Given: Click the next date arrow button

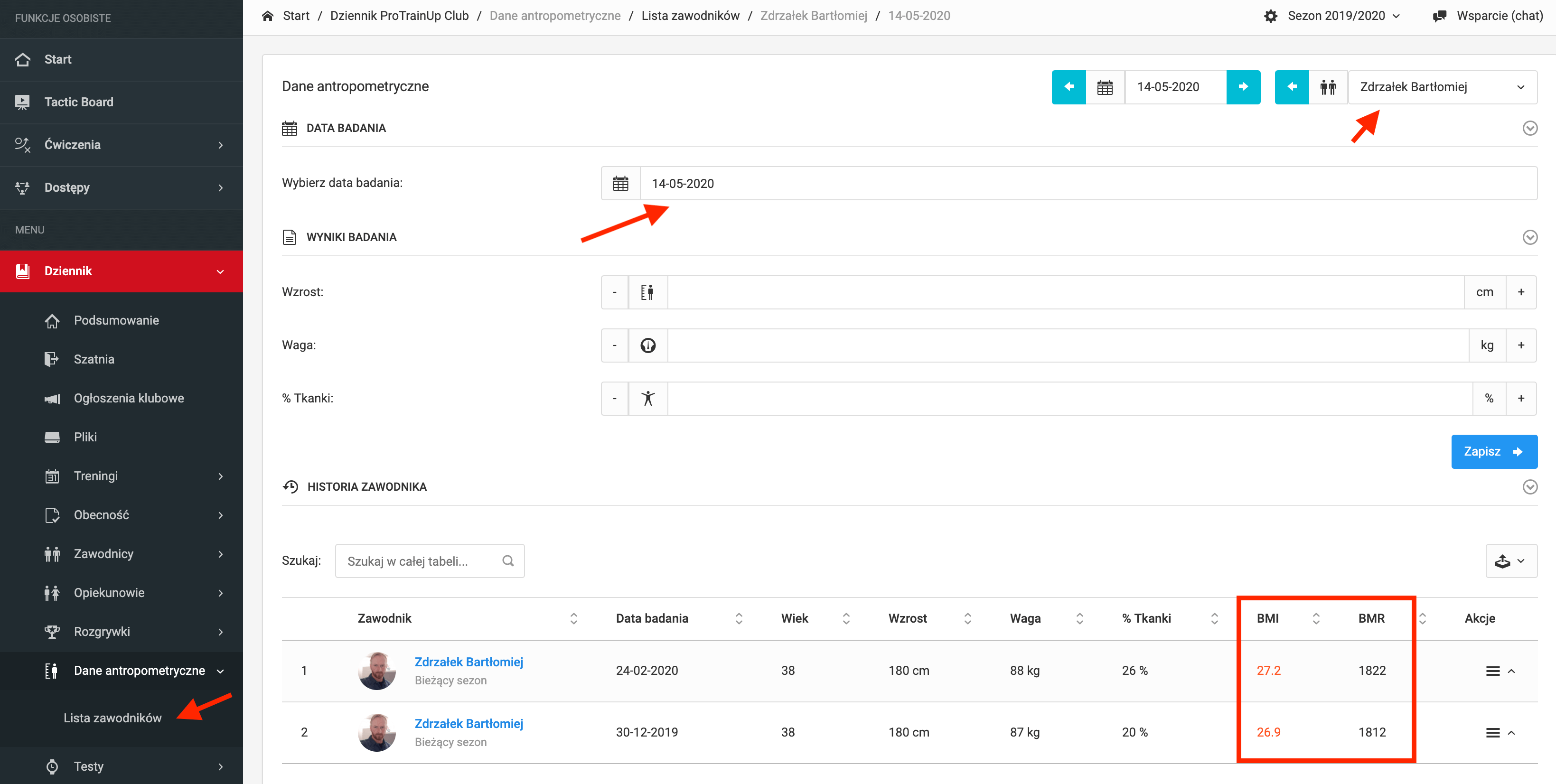Looking at the screenshot, I should (1243, 87).
